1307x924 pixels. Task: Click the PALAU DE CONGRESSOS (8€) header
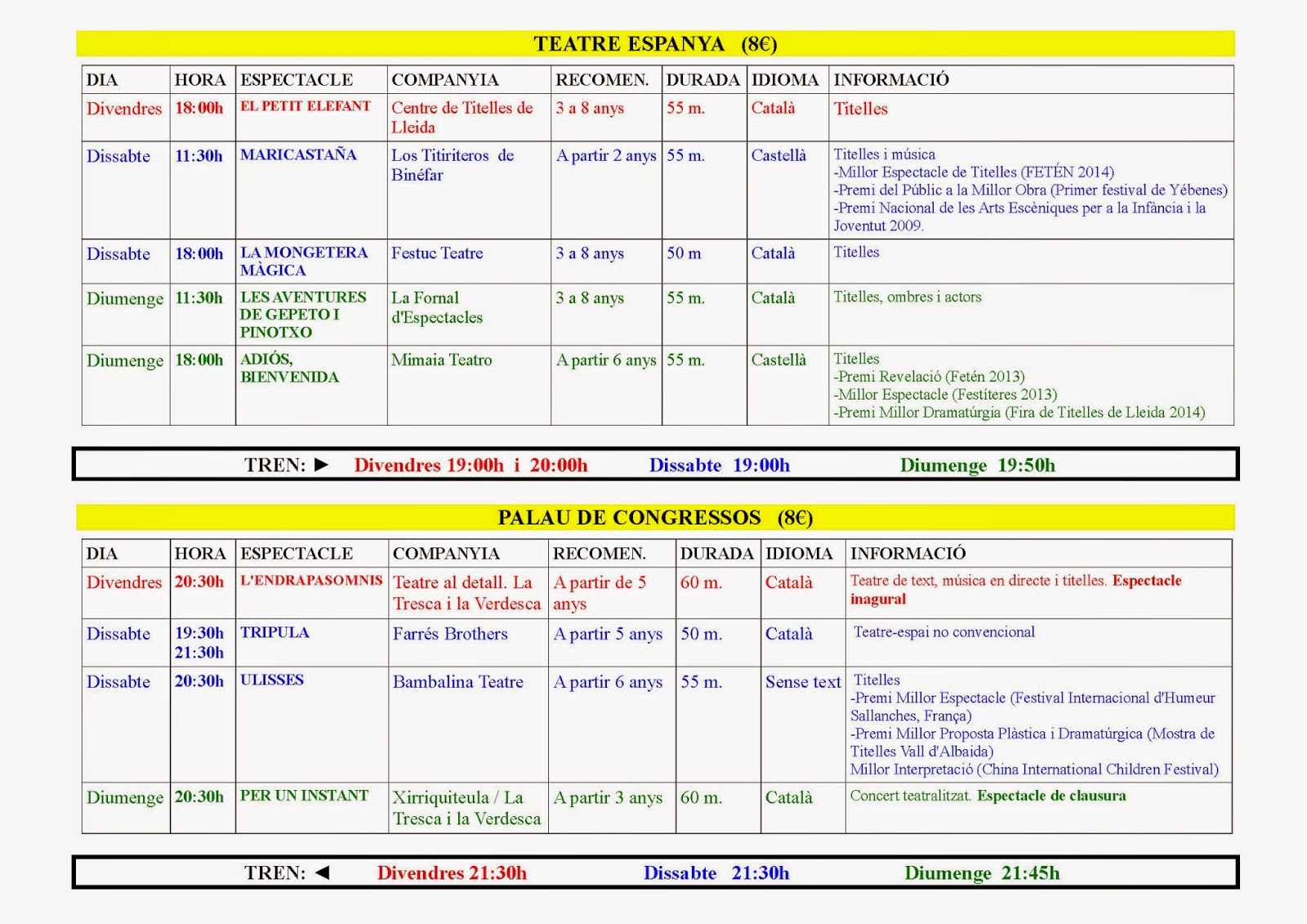(x=655, y=517)
